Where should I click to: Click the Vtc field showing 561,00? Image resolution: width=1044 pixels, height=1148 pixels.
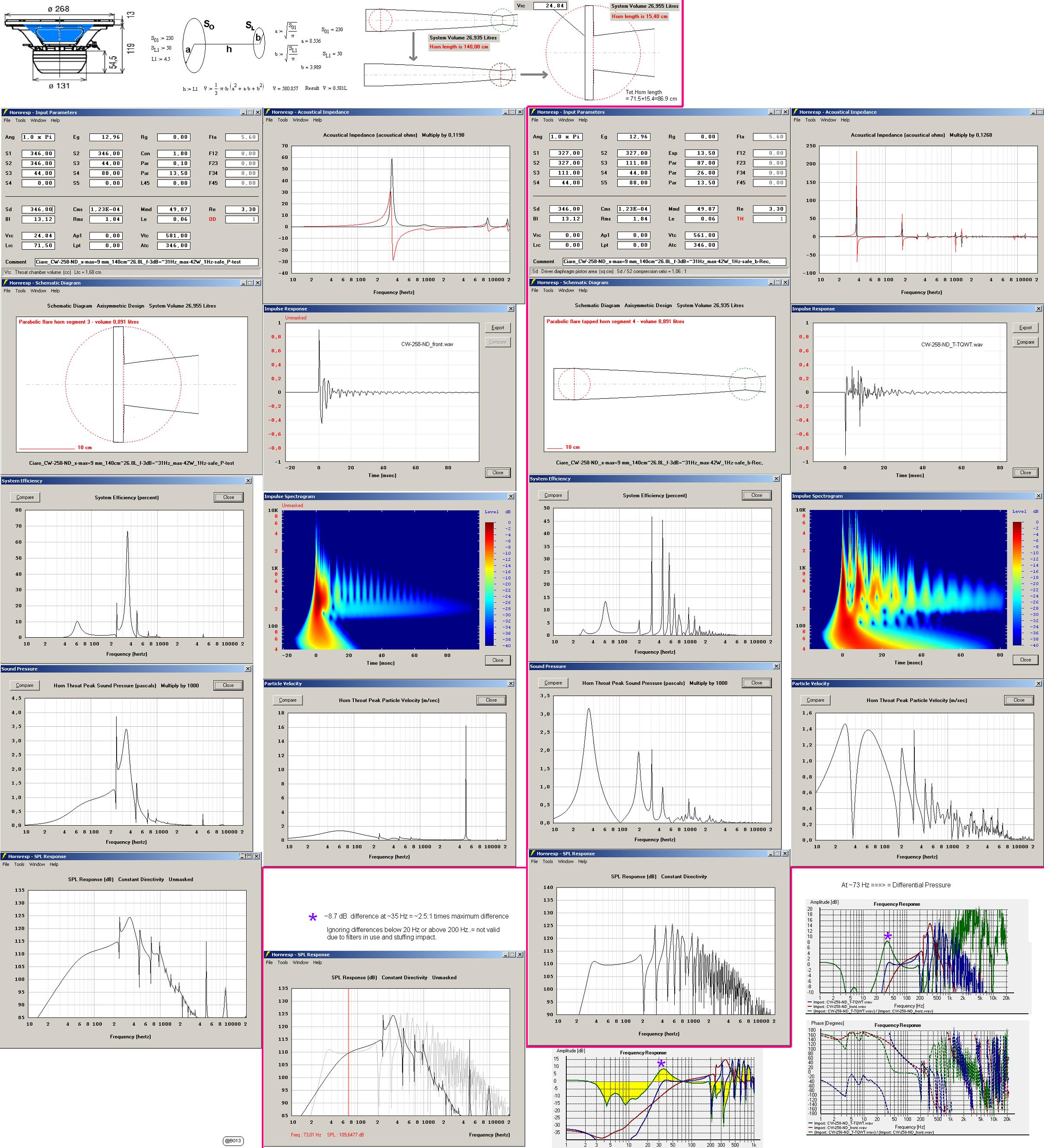(x=701, y=235)
